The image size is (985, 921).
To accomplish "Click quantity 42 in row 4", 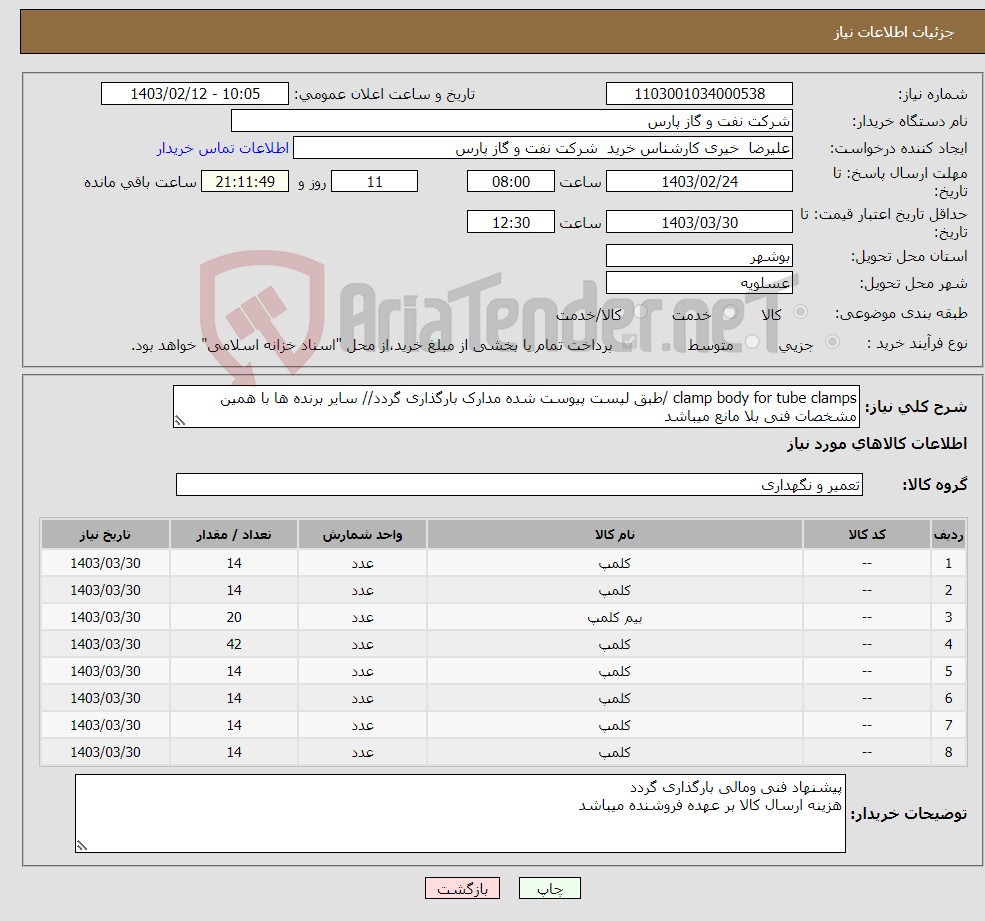I will pos(234,645).
